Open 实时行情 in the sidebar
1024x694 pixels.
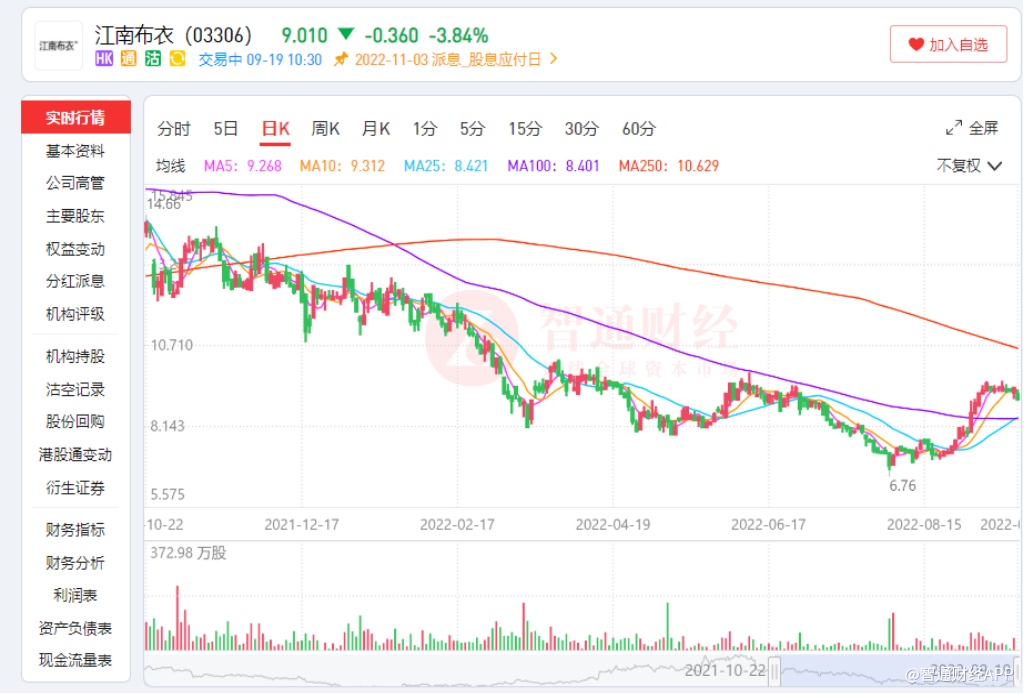(x=76, y=118)
